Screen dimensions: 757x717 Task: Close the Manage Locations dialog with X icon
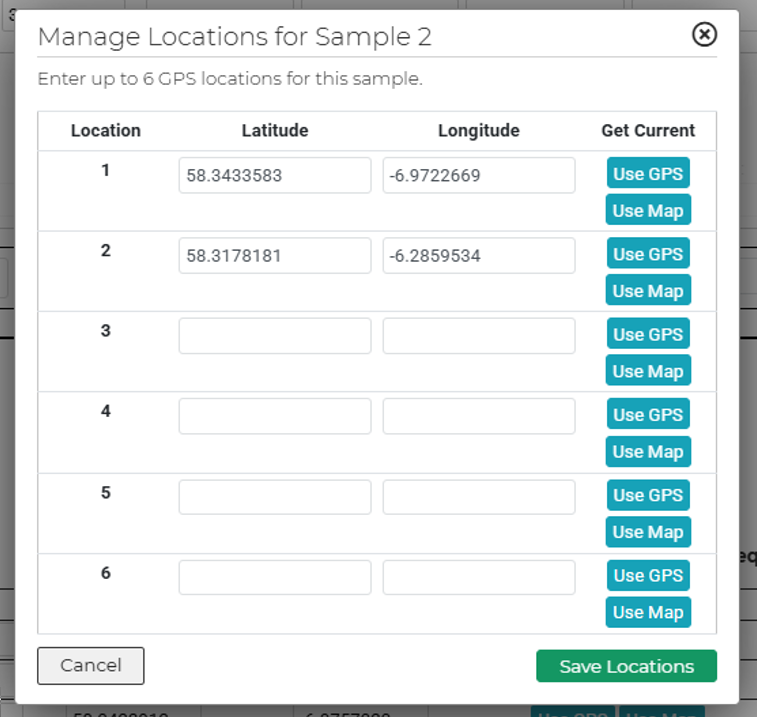(x=704, y=35)
